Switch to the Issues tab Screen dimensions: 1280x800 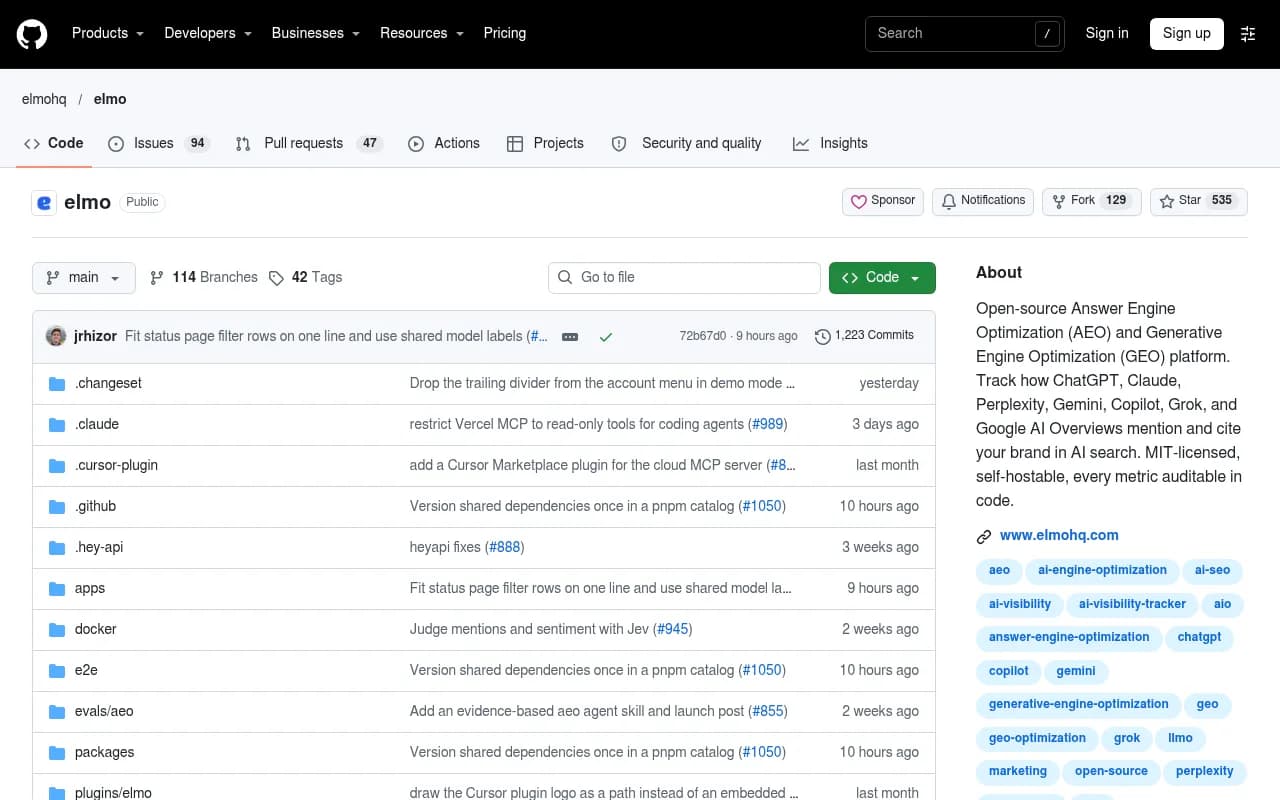[159, 143]
